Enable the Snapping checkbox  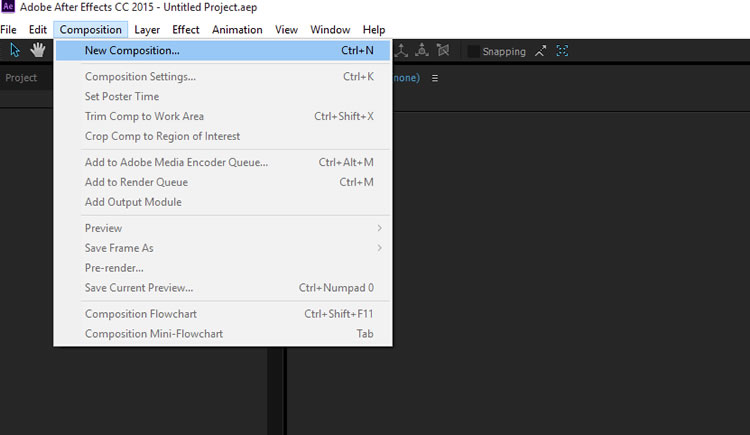point(473,51)
